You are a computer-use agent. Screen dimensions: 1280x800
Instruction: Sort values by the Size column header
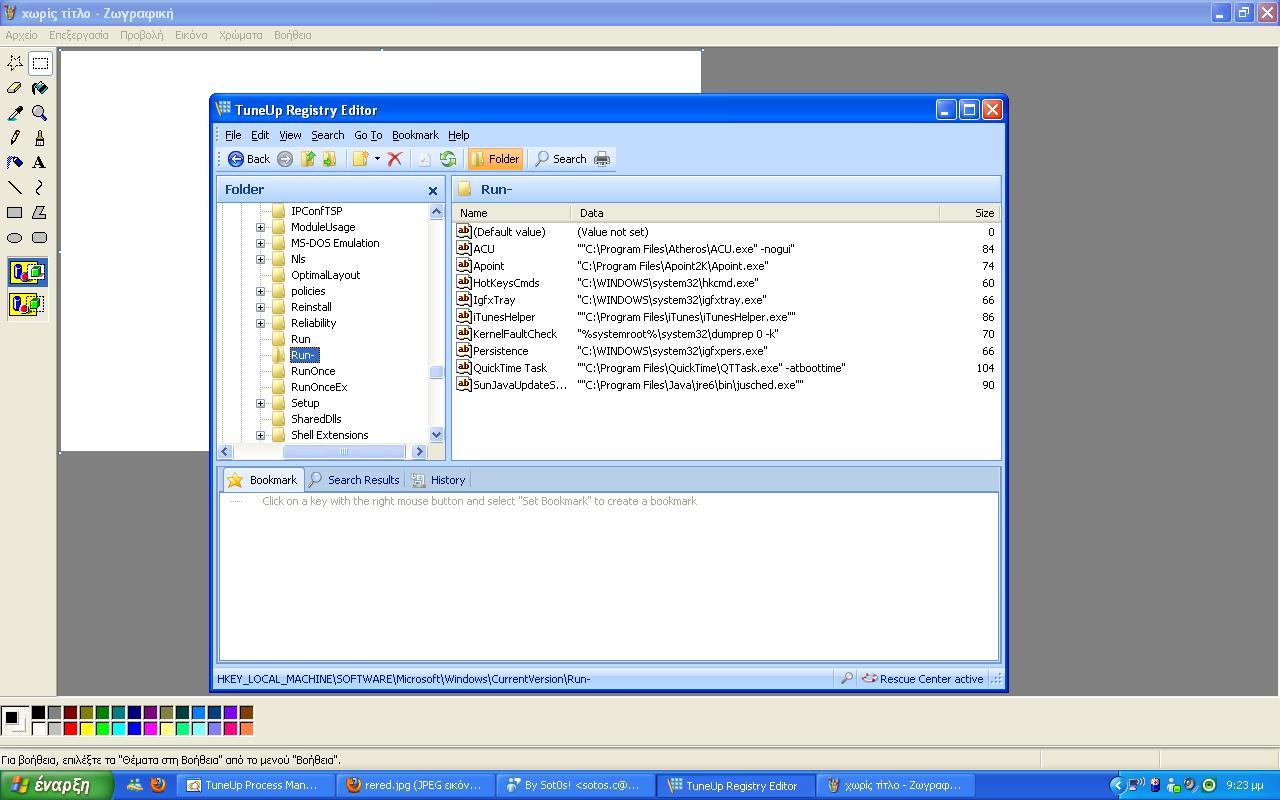[969, 213]
